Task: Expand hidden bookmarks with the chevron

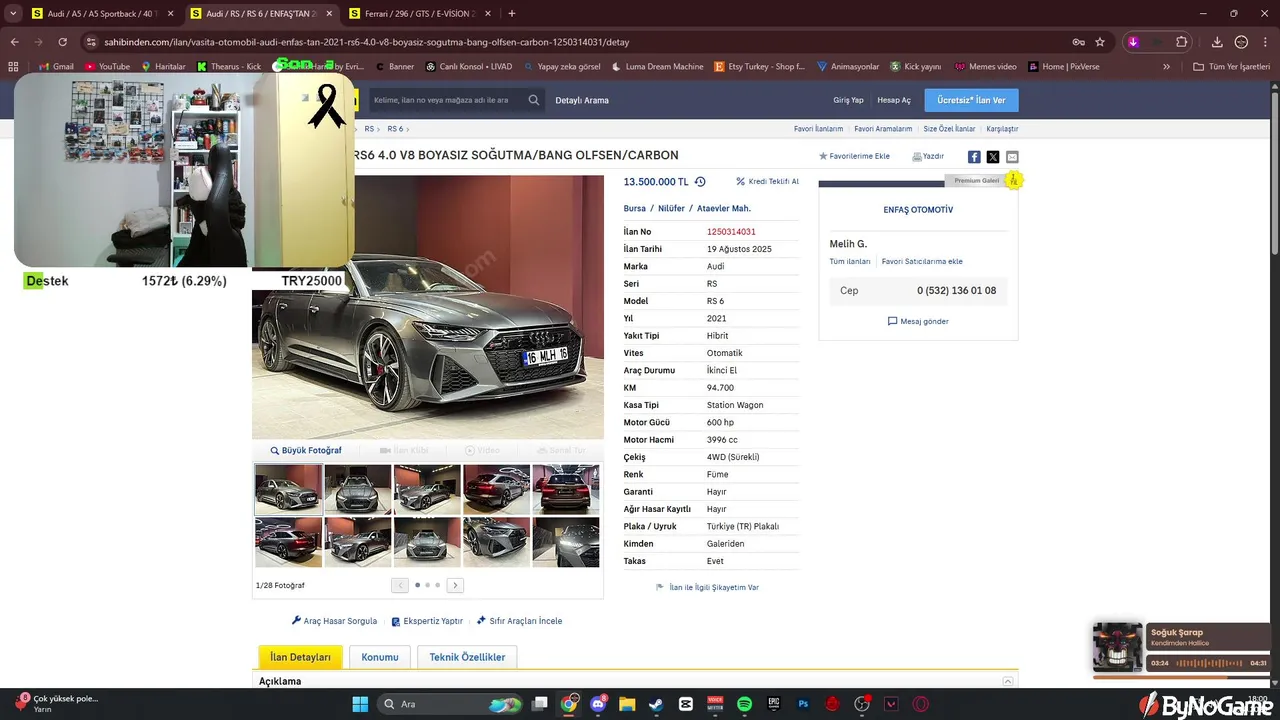Action: [1166, 66]
